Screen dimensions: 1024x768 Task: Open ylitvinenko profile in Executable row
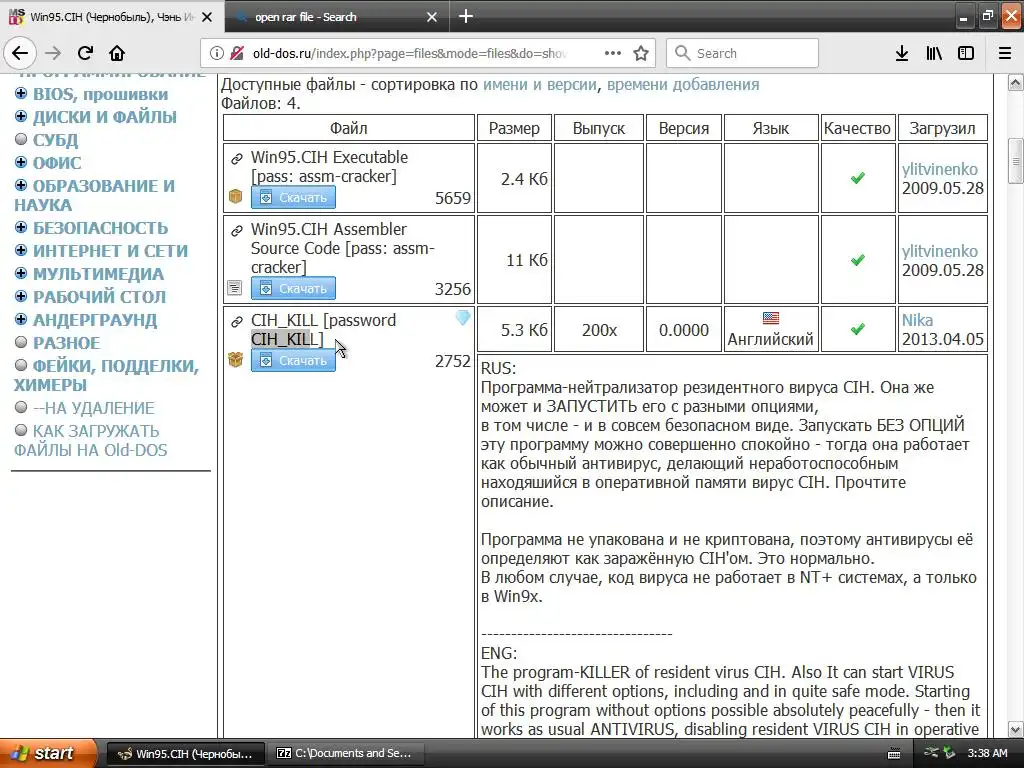coord(940,169)
